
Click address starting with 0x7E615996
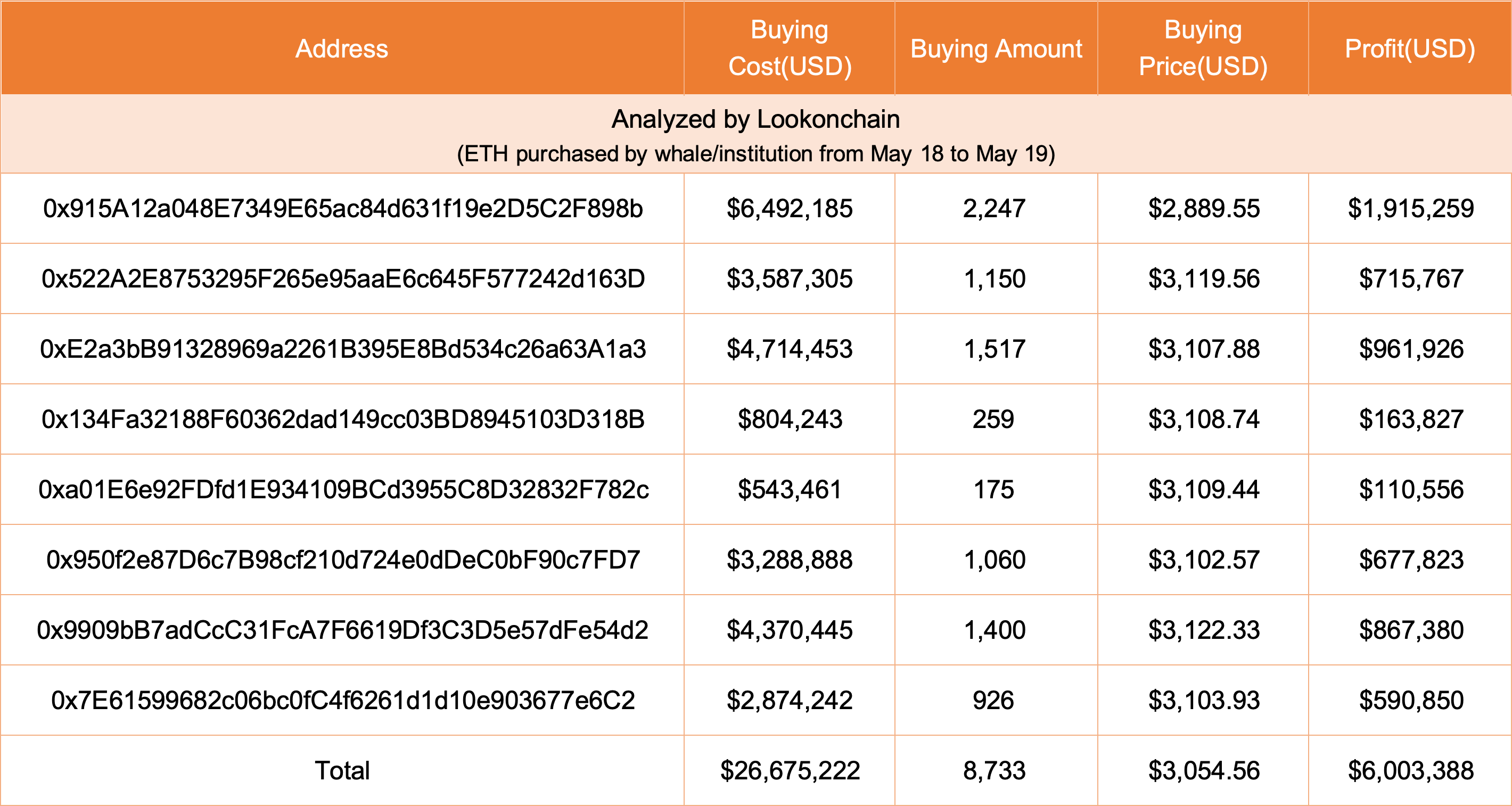[343, 701]
